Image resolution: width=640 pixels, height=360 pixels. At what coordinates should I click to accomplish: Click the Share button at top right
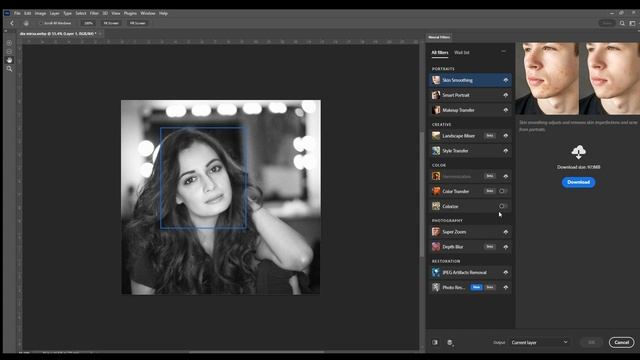pos(607,23)
